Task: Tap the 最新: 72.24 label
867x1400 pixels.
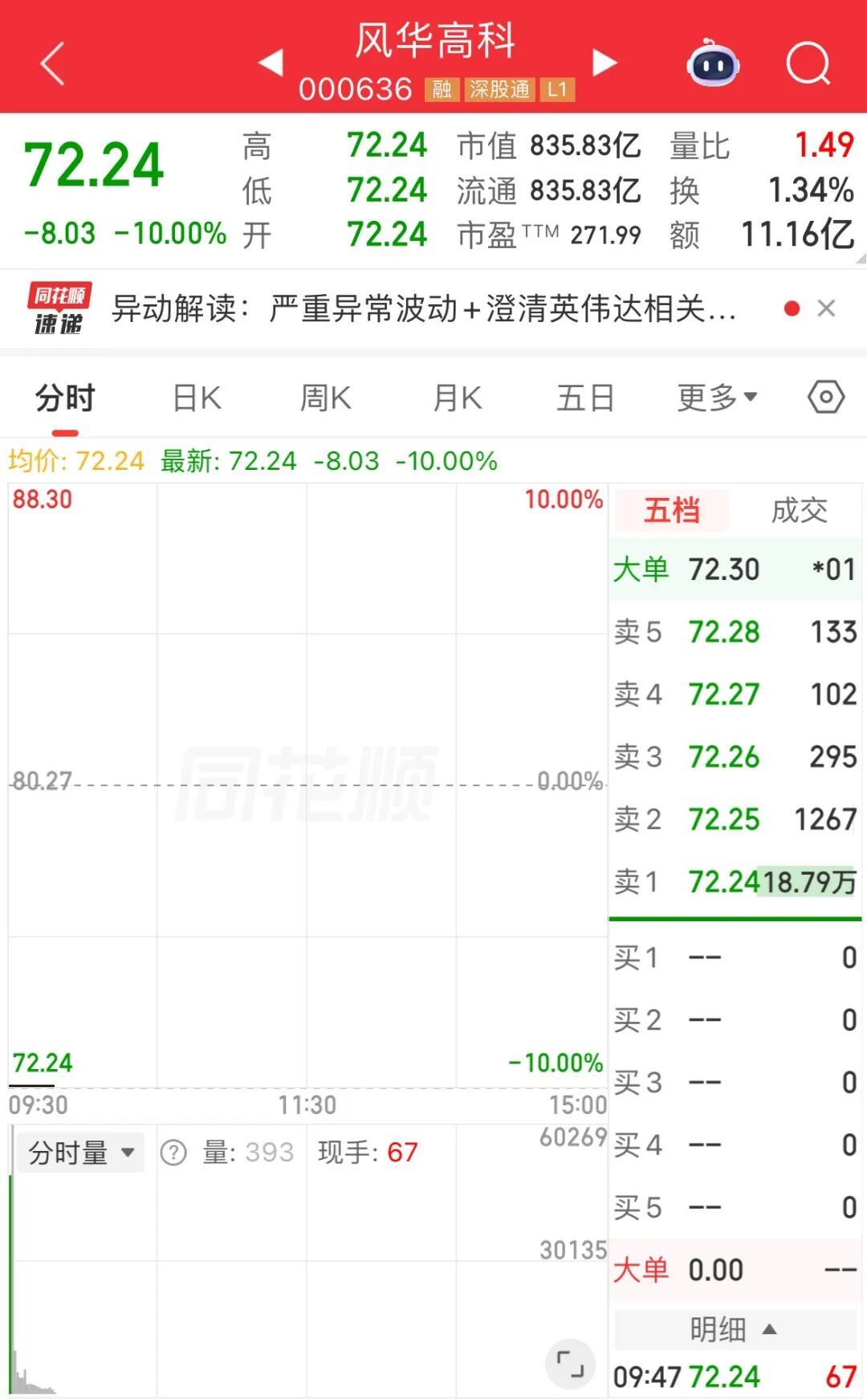Action: 228,461
